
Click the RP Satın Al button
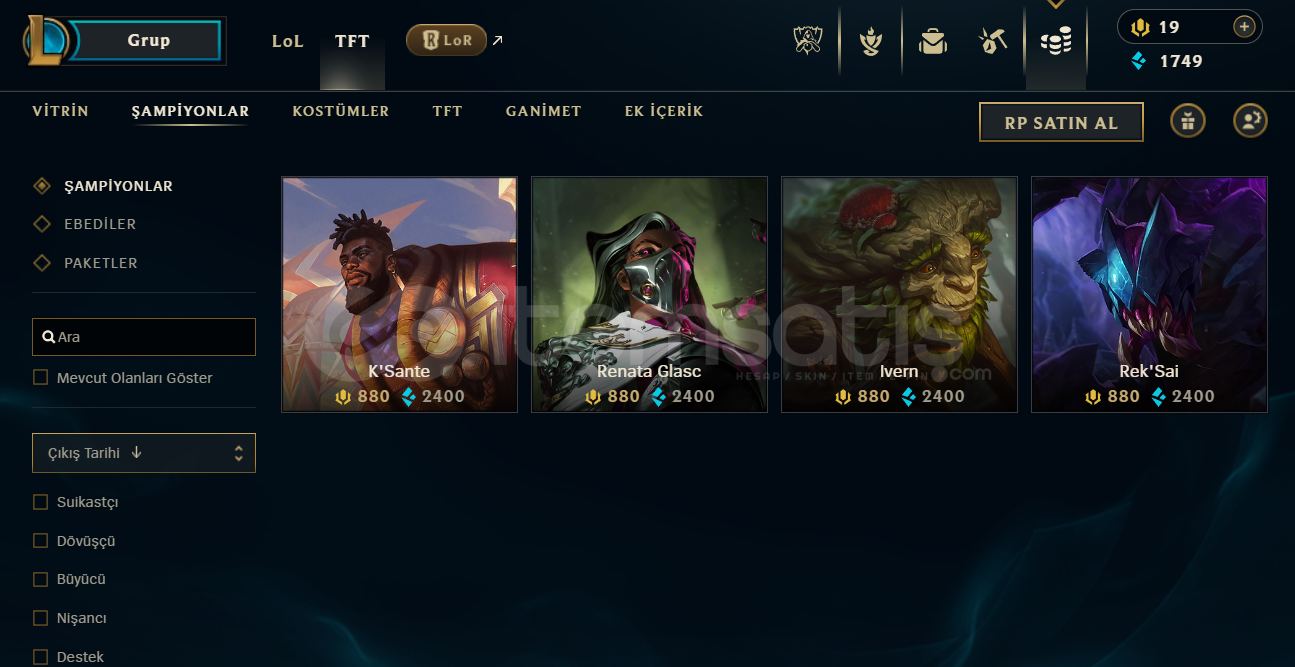[1061, 122]
